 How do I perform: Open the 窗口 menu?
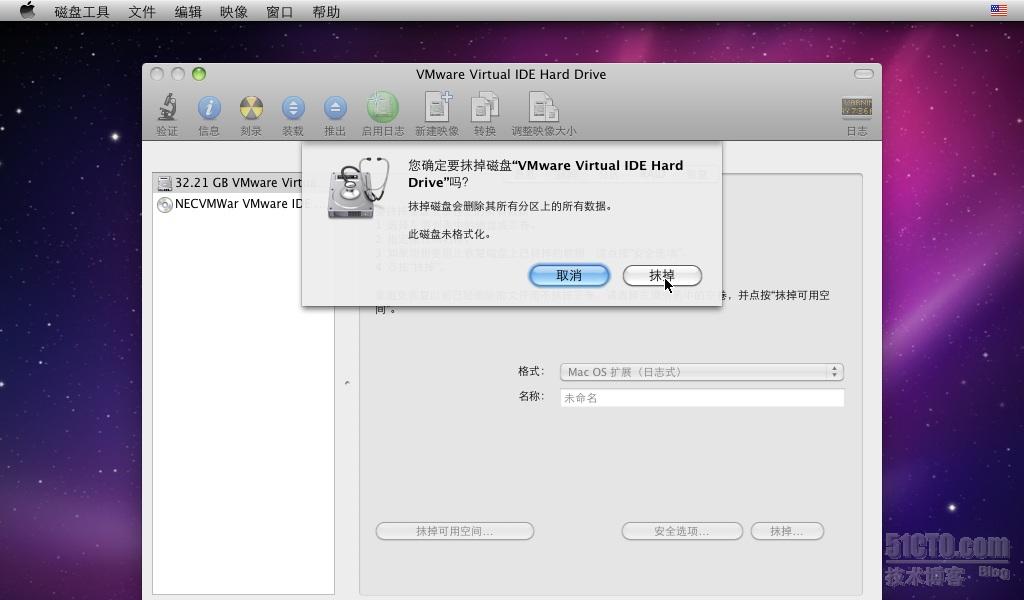tap(280, 11)
